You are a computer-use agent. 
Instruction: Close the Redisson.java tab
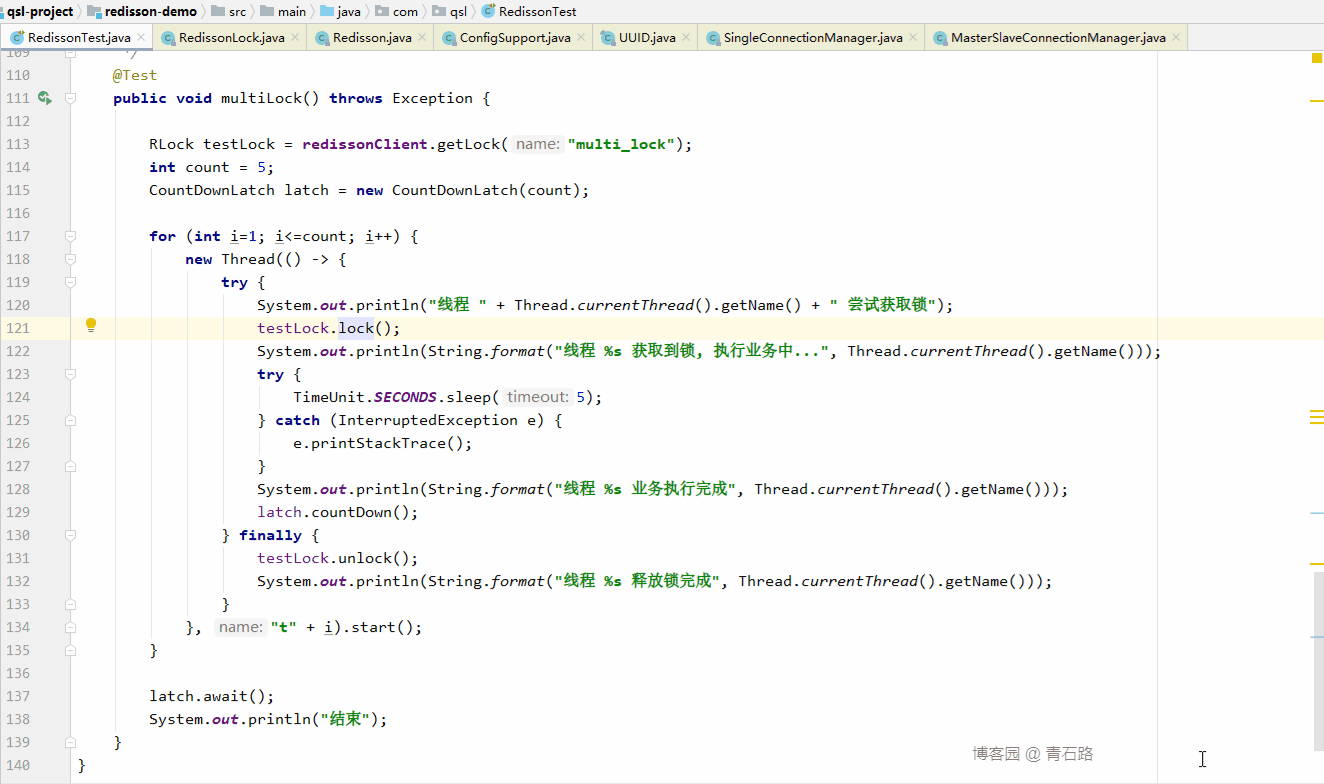pyautogui.click(x=422, y=38)
